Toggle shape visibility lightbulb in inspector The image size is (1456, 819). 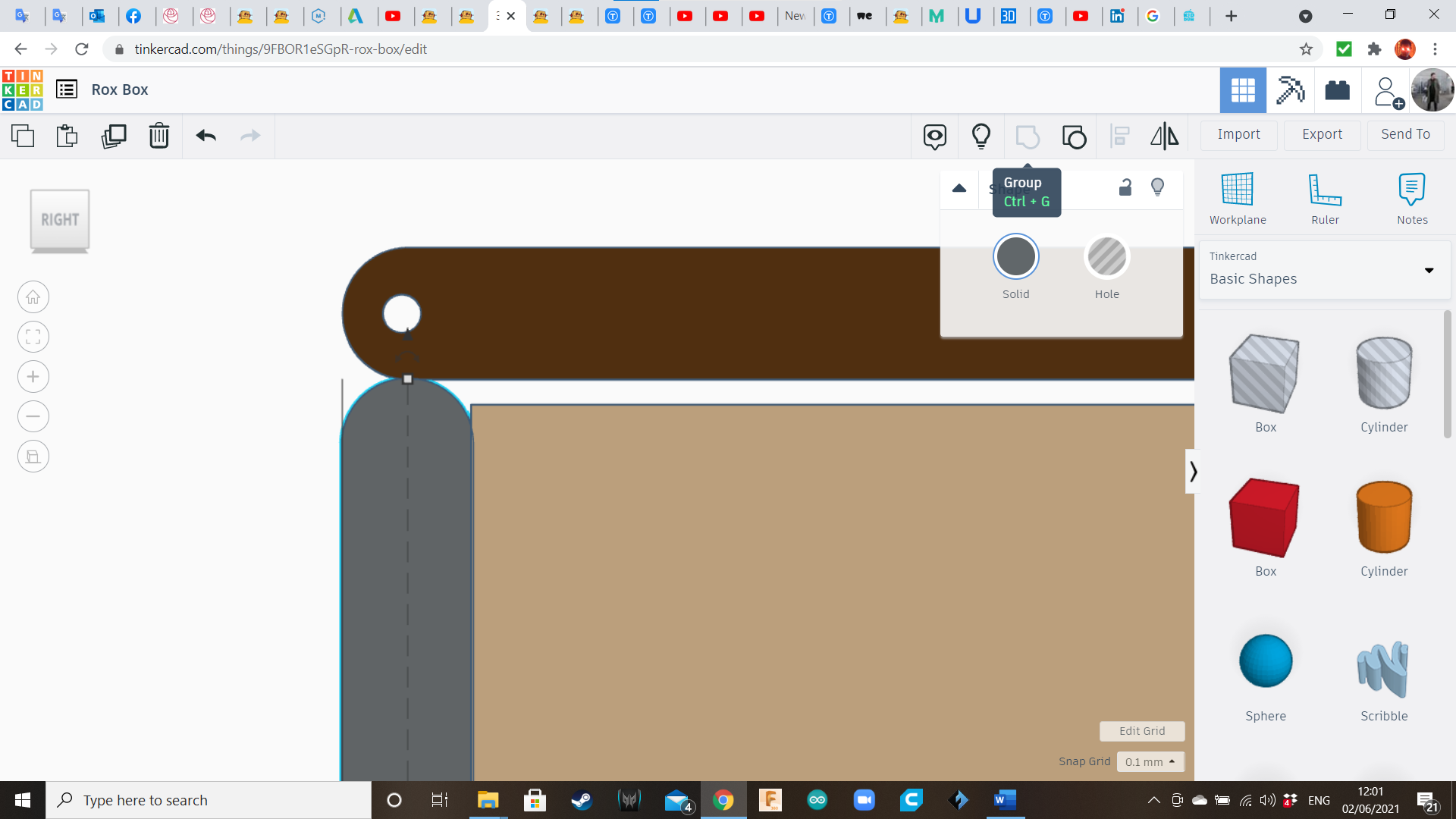tap(1157, 187)
